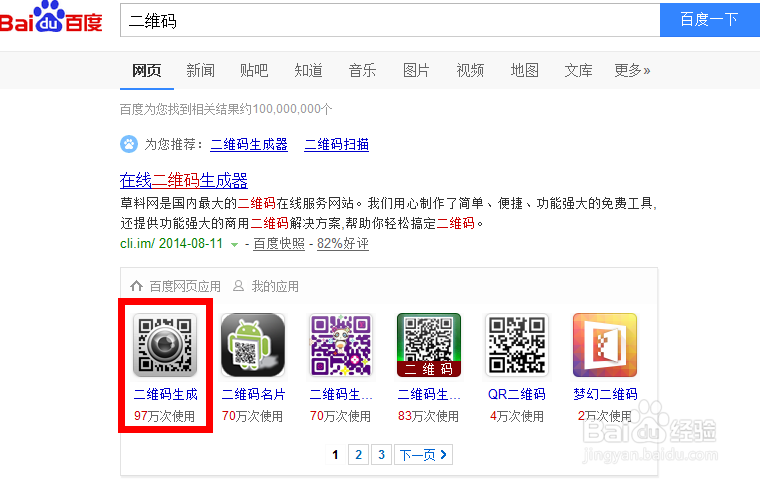Open the purple cartoon QR code app icon

pos(341,345)
